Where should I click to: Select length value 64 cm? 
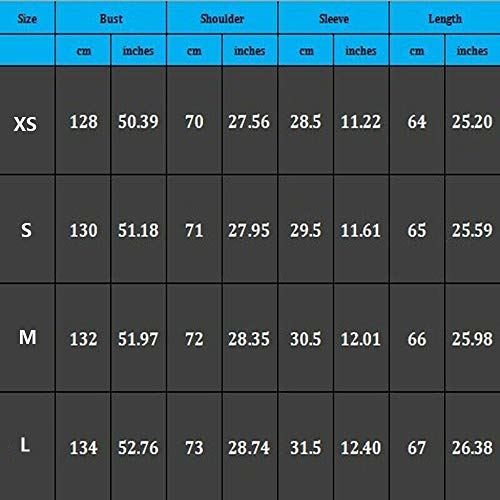[x=417, y=122]
